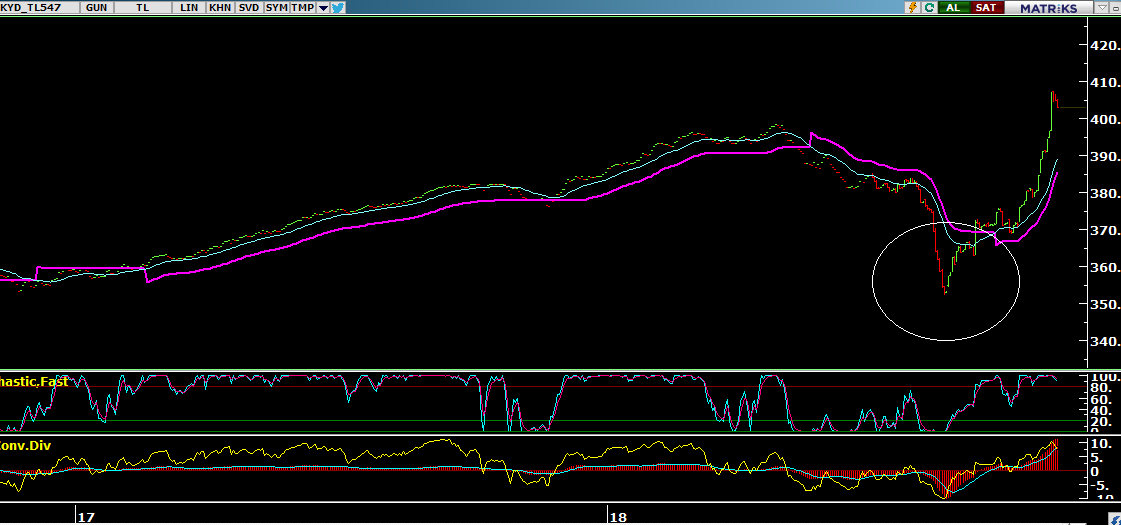The width and height of the screenshot is (1121, 525).
Task: Click the 18 date marker on time axis
Action: pyautogui.click(x=618, y=517)
